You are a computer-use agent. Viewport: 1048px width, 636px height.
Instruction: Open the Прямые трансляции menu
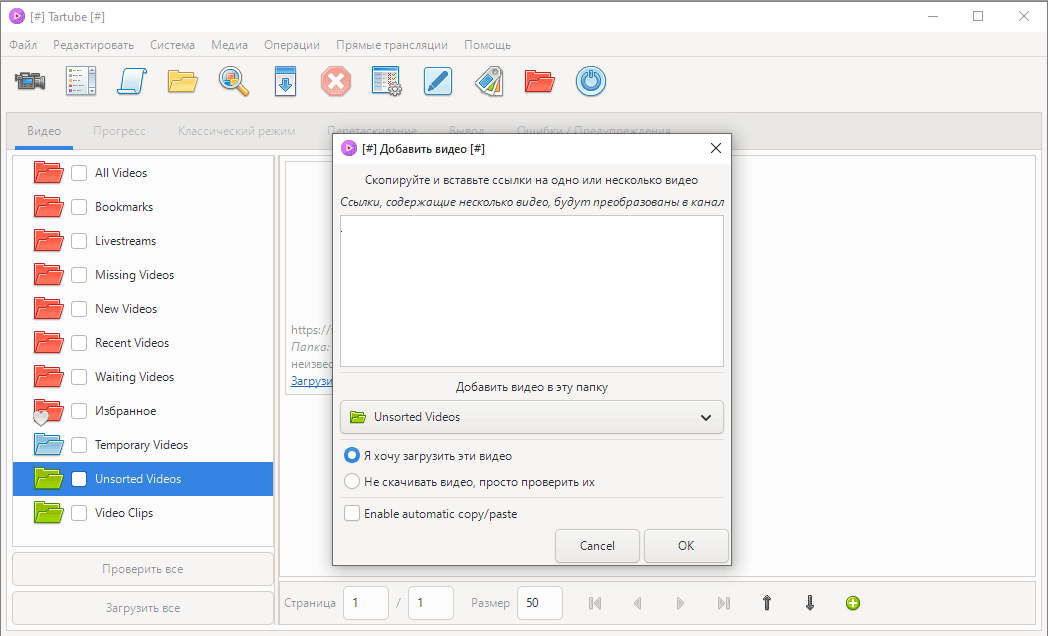392,45
